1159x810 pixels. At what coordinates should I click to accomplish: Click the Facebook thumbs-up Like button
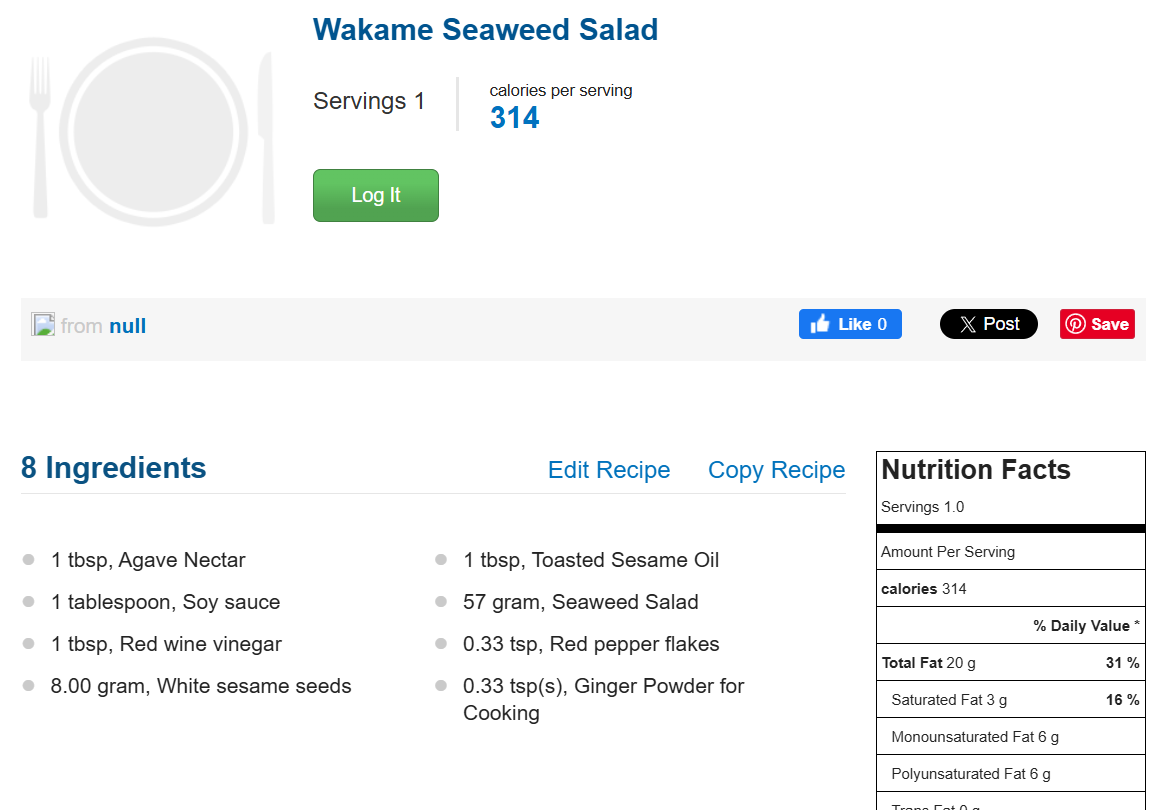click(850, 324)
